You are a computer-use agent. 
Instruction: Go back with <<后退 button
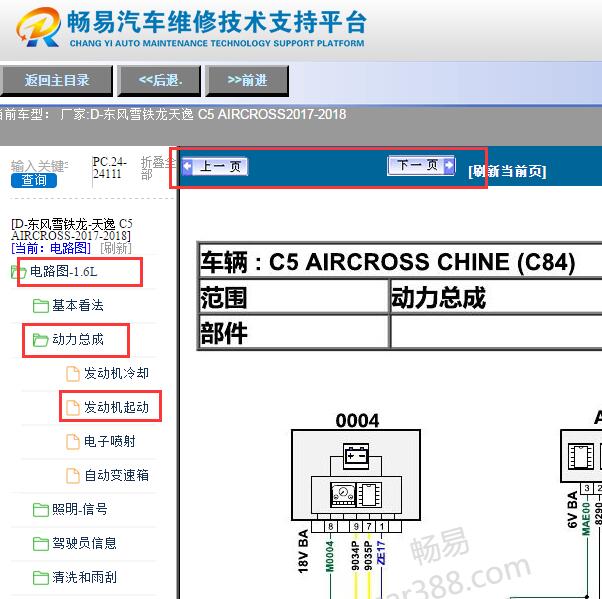click(x=159, y=80)
